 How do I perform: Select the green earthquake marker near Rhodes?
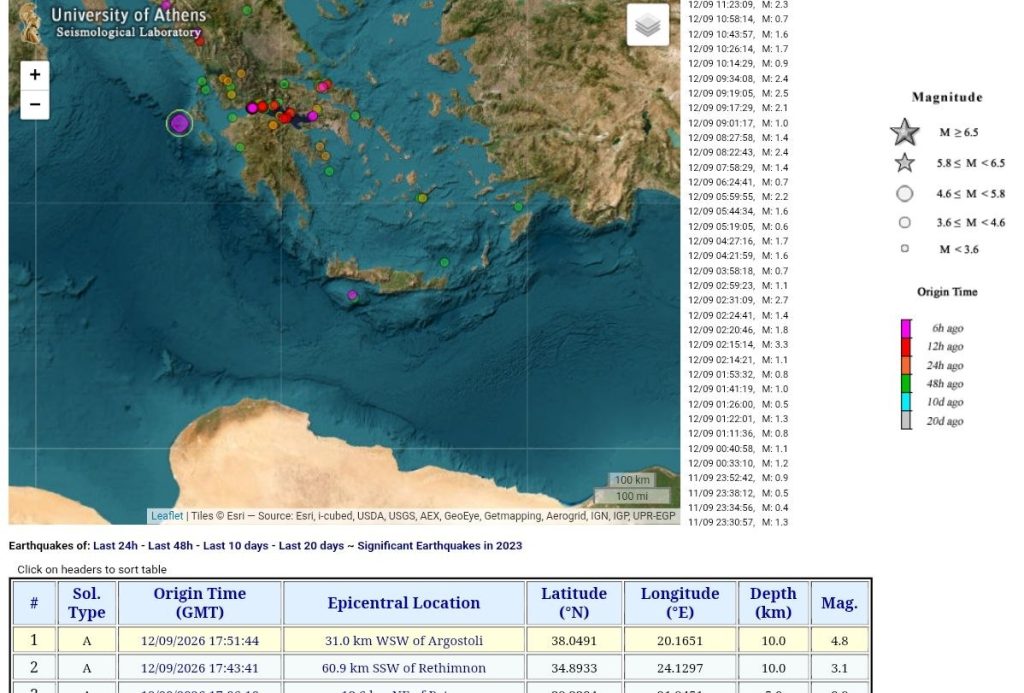(518, 206)
